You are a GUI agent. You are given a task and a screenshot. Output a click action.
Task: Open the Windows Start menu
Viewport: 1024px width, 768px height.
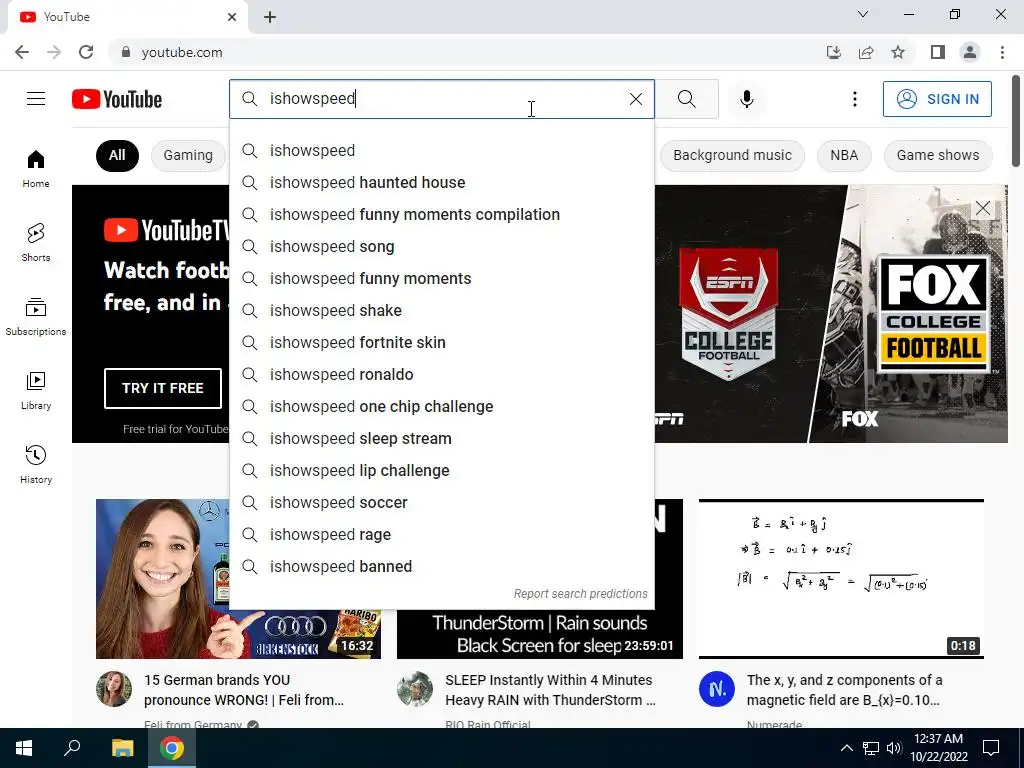tap(24, 748)
